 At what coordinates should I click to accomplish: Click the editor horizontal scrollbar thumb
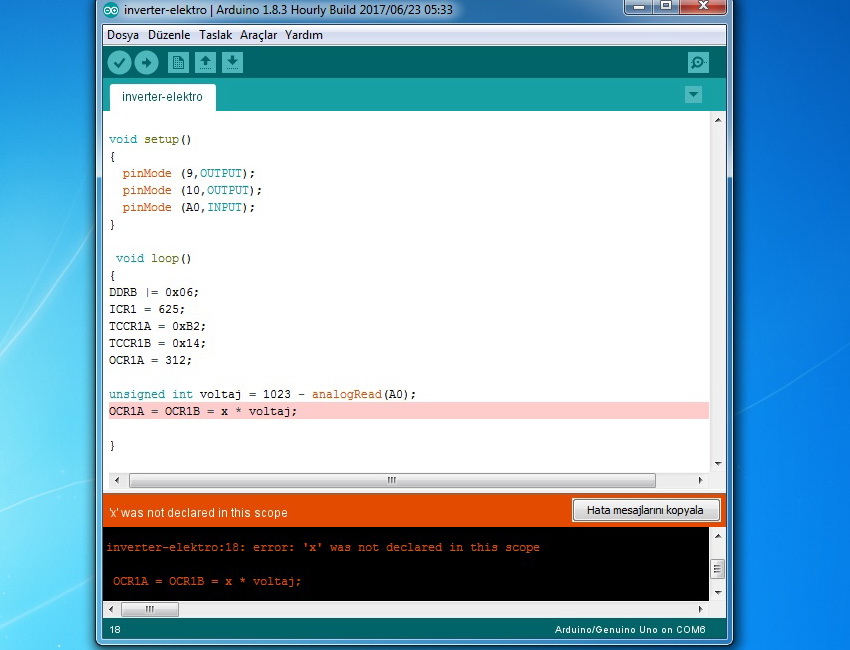(392, 480)
